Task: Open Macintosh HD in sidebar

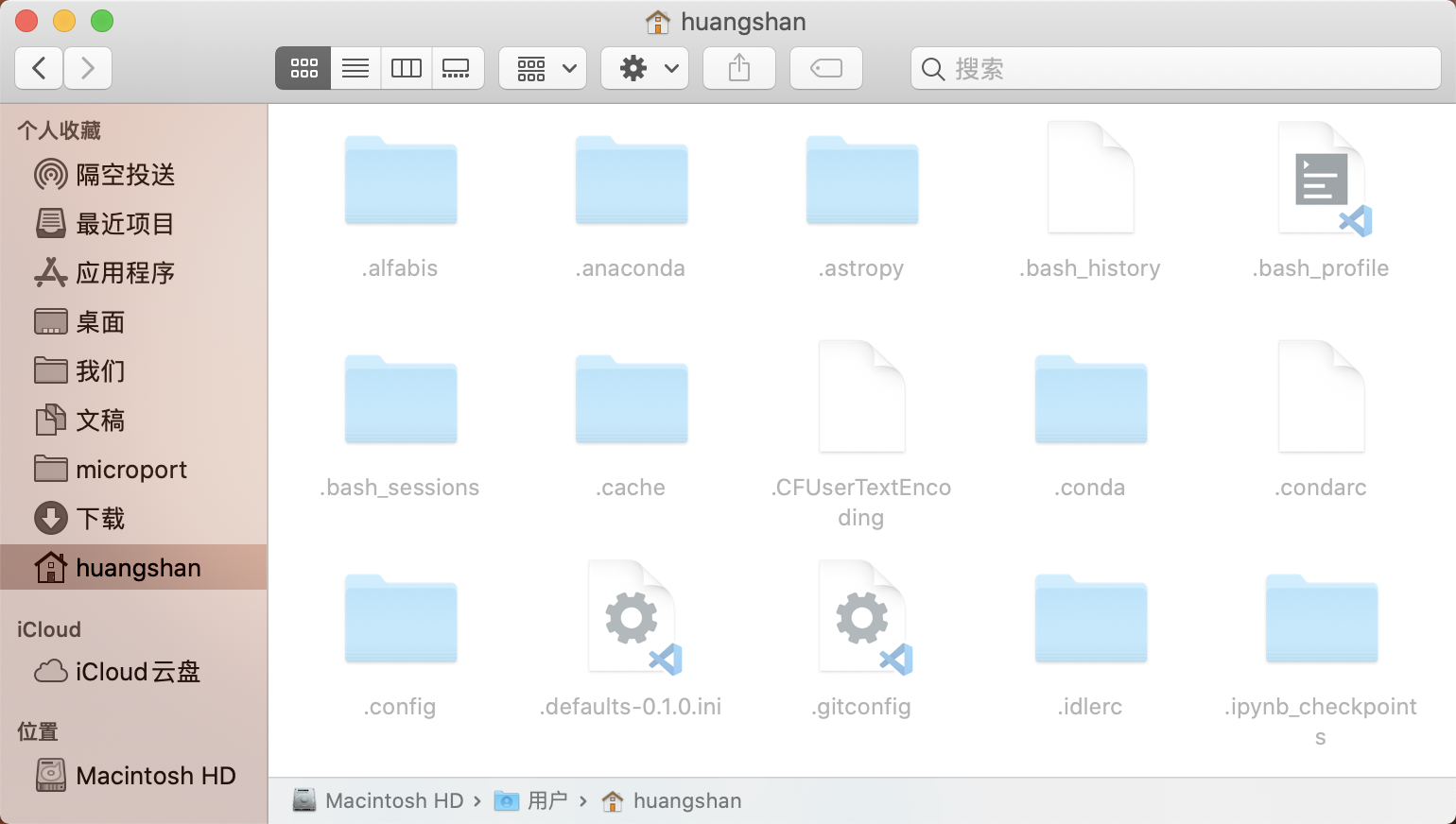Action: [133, 776]
